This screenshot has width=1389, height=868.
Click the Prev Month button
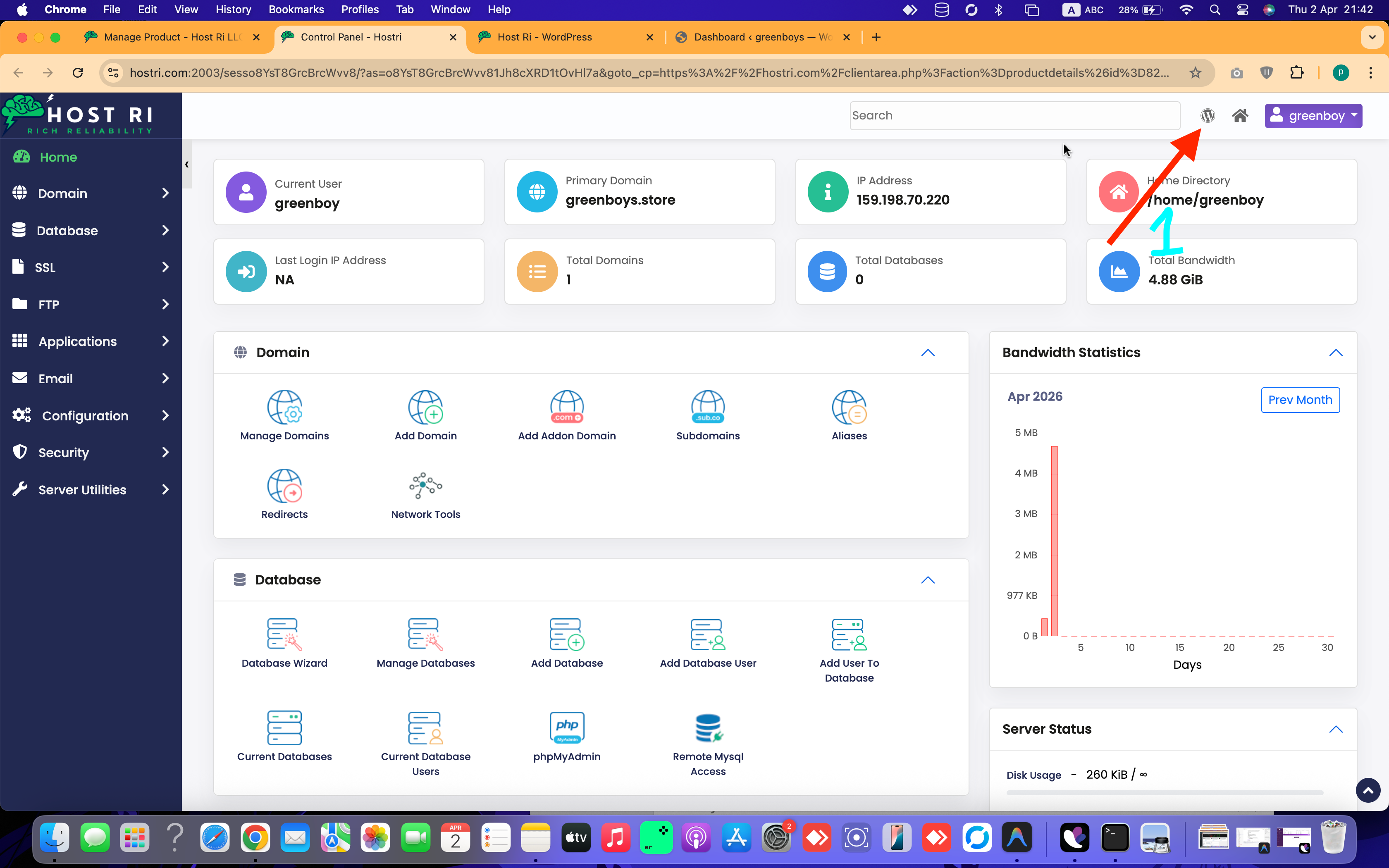1299,400
